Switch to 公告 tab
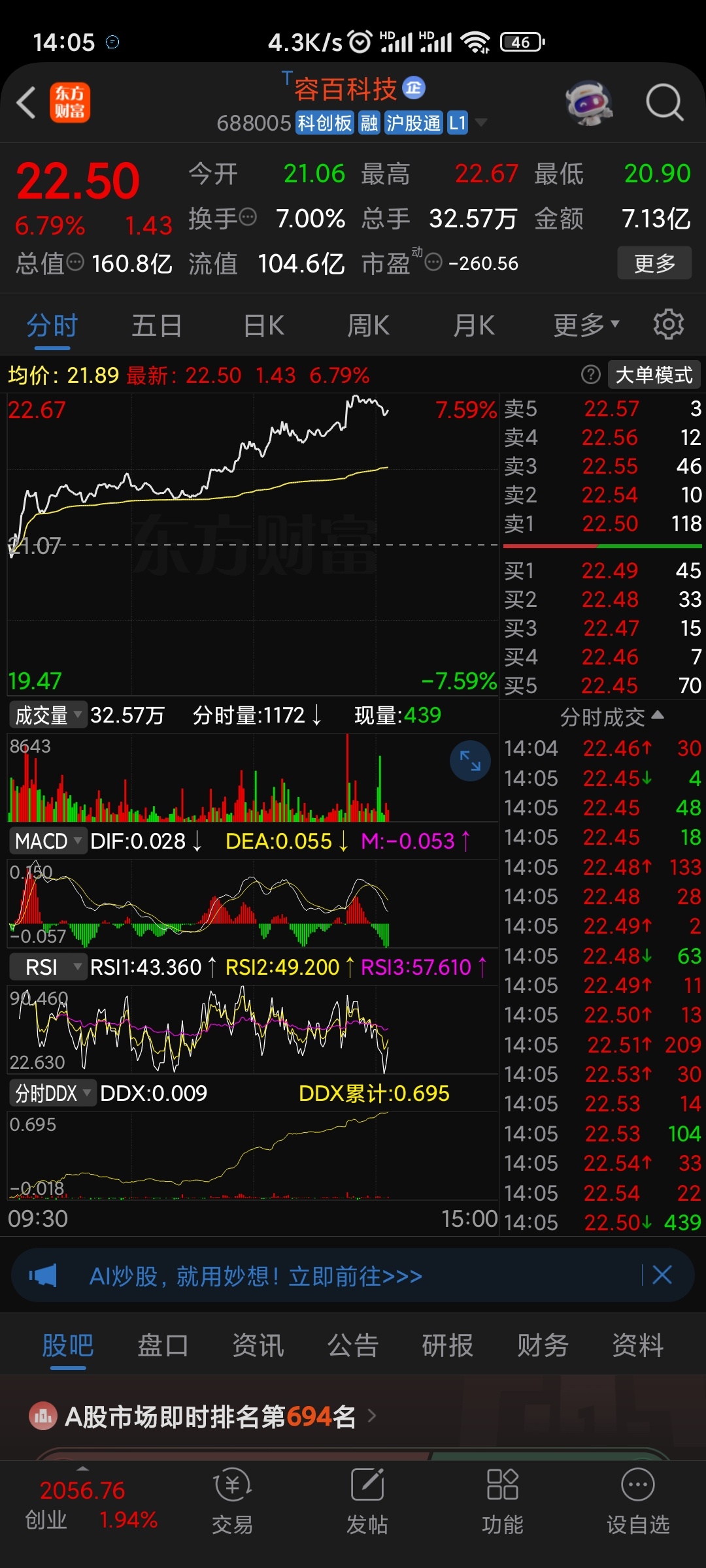The image size is (706, 1568). click(x=353, y=1346)
